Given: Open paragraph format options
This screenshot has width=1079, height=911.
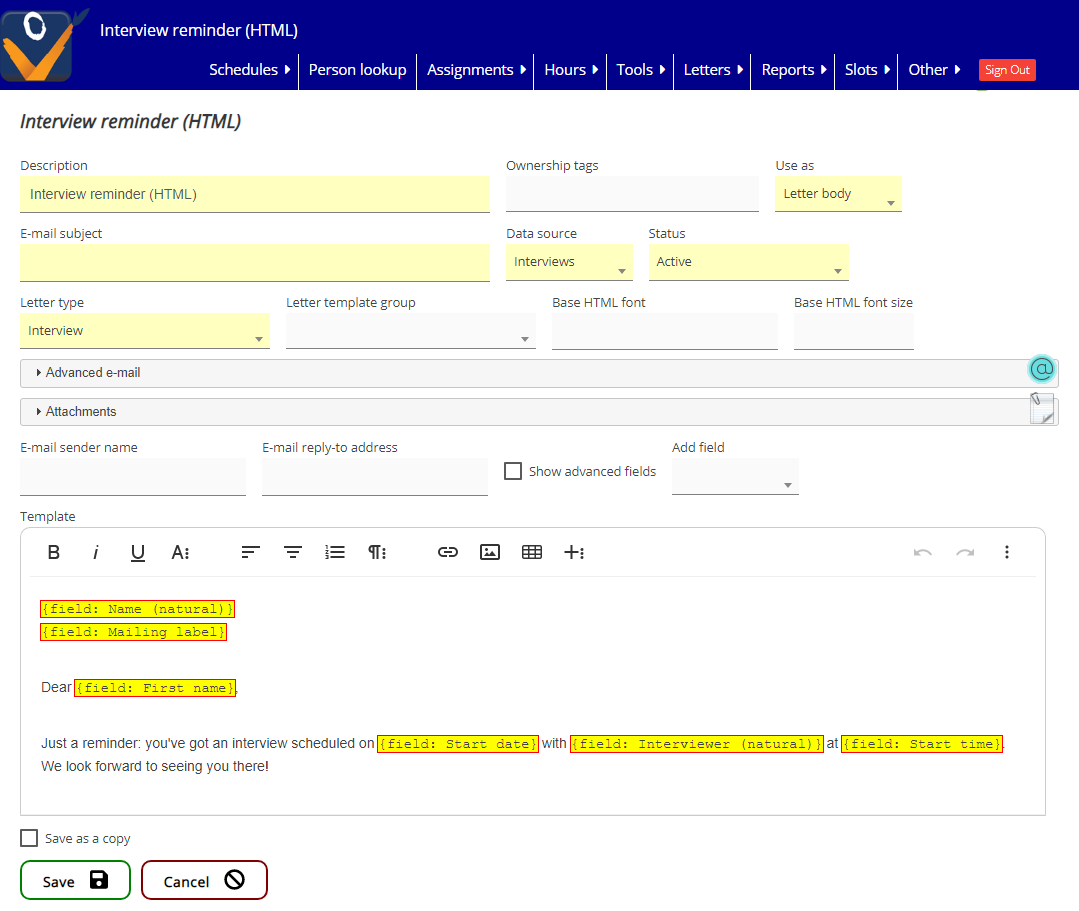Looking at the screenshot, I should pos(377,553).
